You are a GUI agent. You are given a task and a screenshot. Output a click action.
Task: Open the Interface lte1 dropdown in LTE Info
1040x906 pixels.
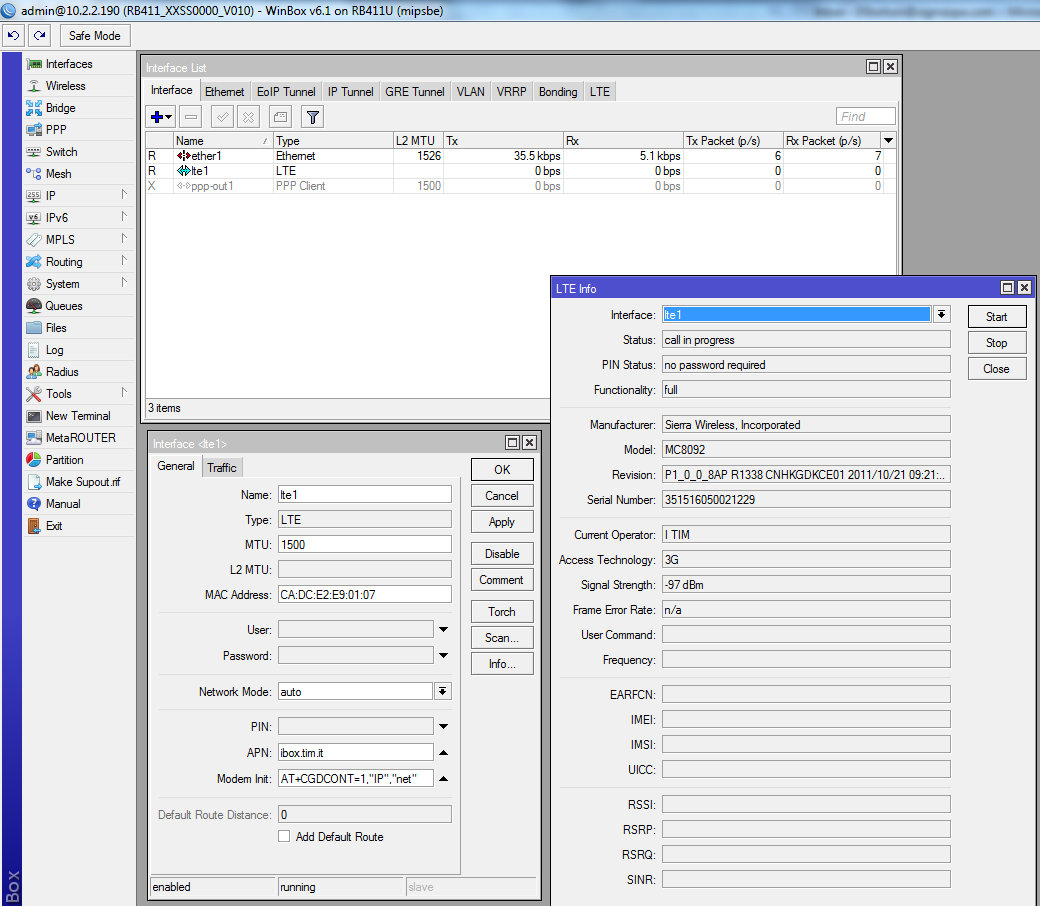(941, 315)
